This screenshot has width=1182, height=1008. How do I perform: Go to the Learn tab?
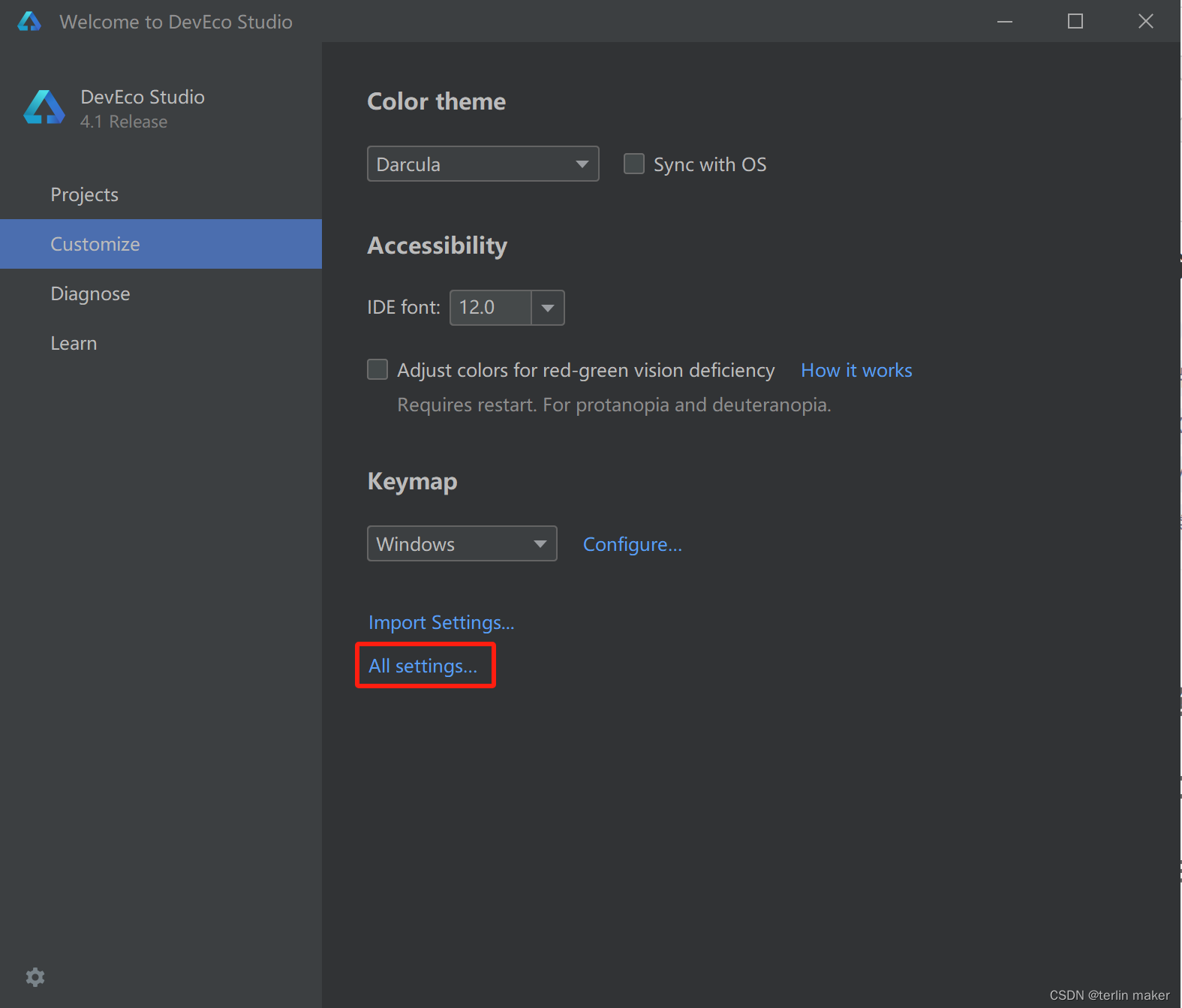pos(161,343)
